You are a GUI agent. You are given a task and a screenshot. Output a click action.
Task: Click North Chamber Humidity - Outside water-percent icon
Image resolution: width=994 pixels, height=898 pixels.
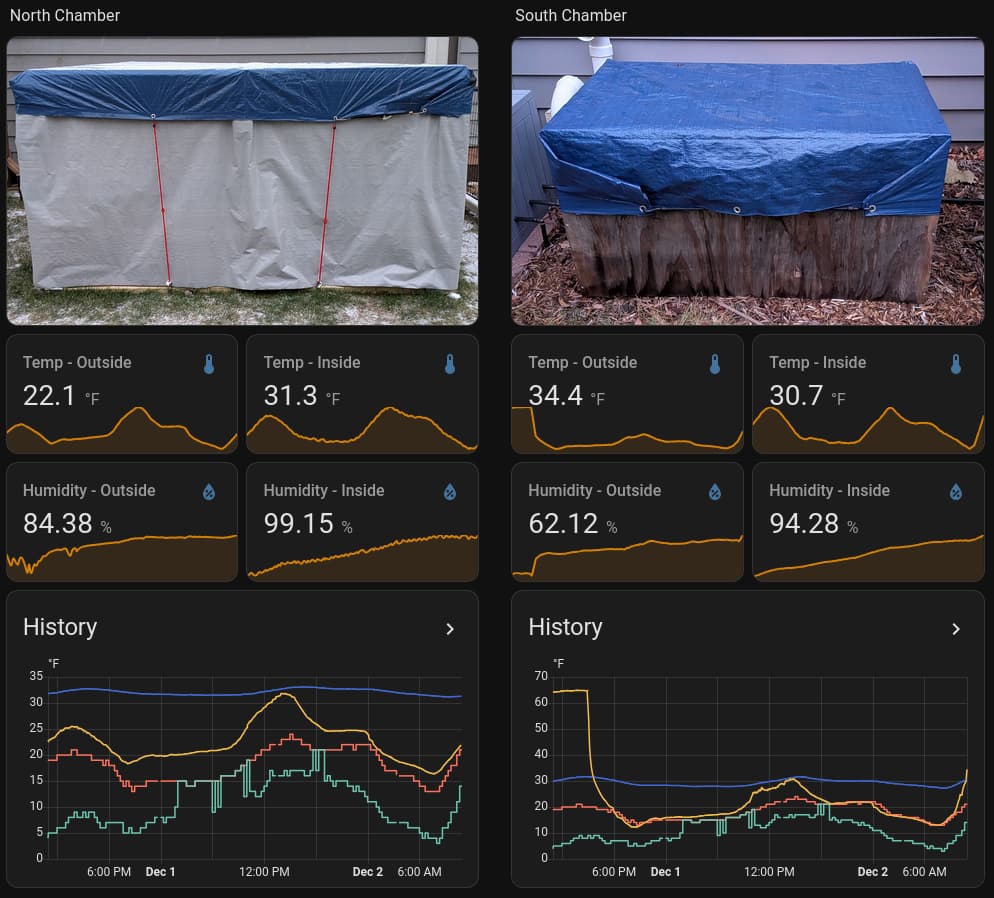click(209, 491)
